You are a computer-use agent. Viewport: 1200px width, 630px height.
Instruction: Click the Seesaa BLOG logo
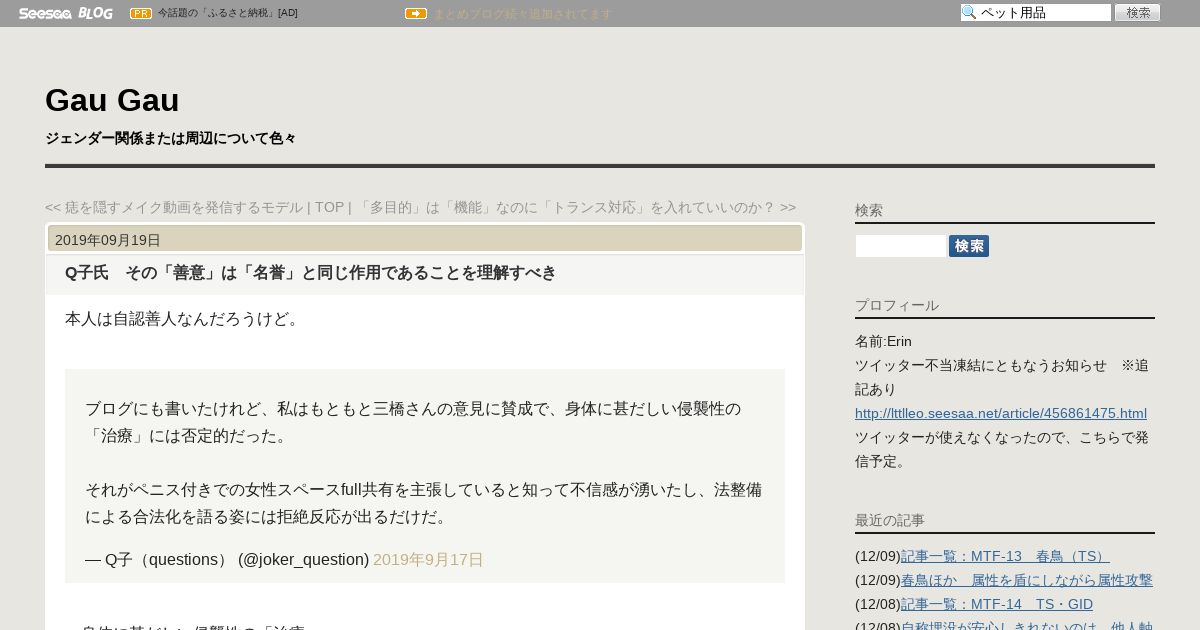tap(65, 13)
